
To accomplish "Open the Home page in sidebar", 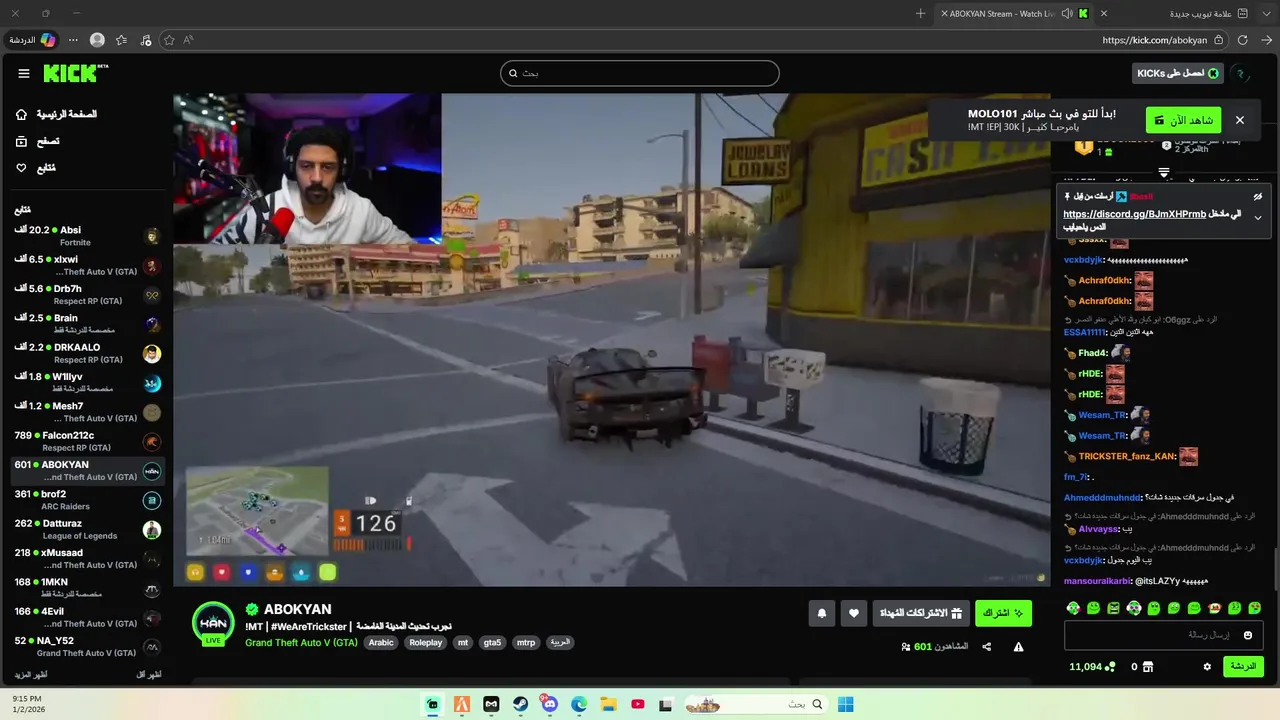I will coord(57,114).
